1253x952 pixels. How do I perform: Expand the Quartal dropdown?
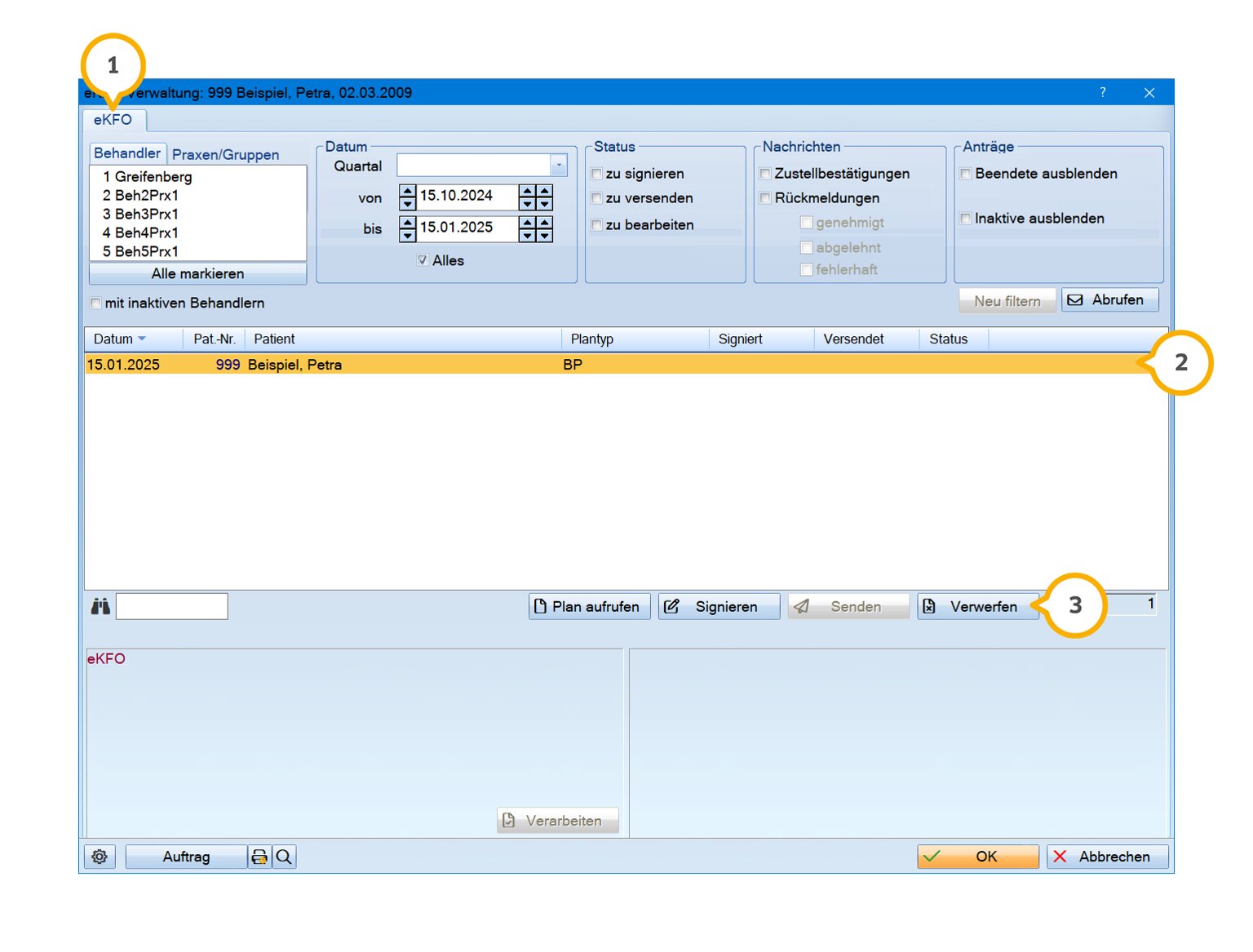559,166
